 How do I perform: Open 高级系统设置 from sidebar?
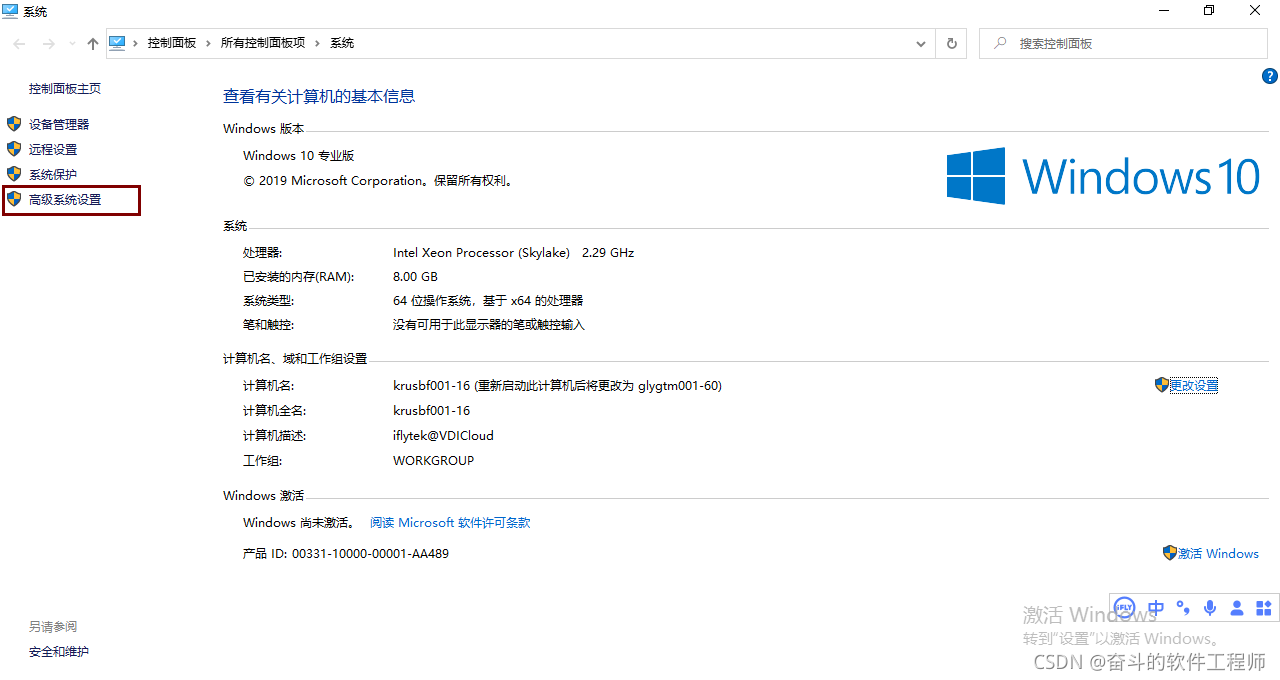[x=65, y=199]
